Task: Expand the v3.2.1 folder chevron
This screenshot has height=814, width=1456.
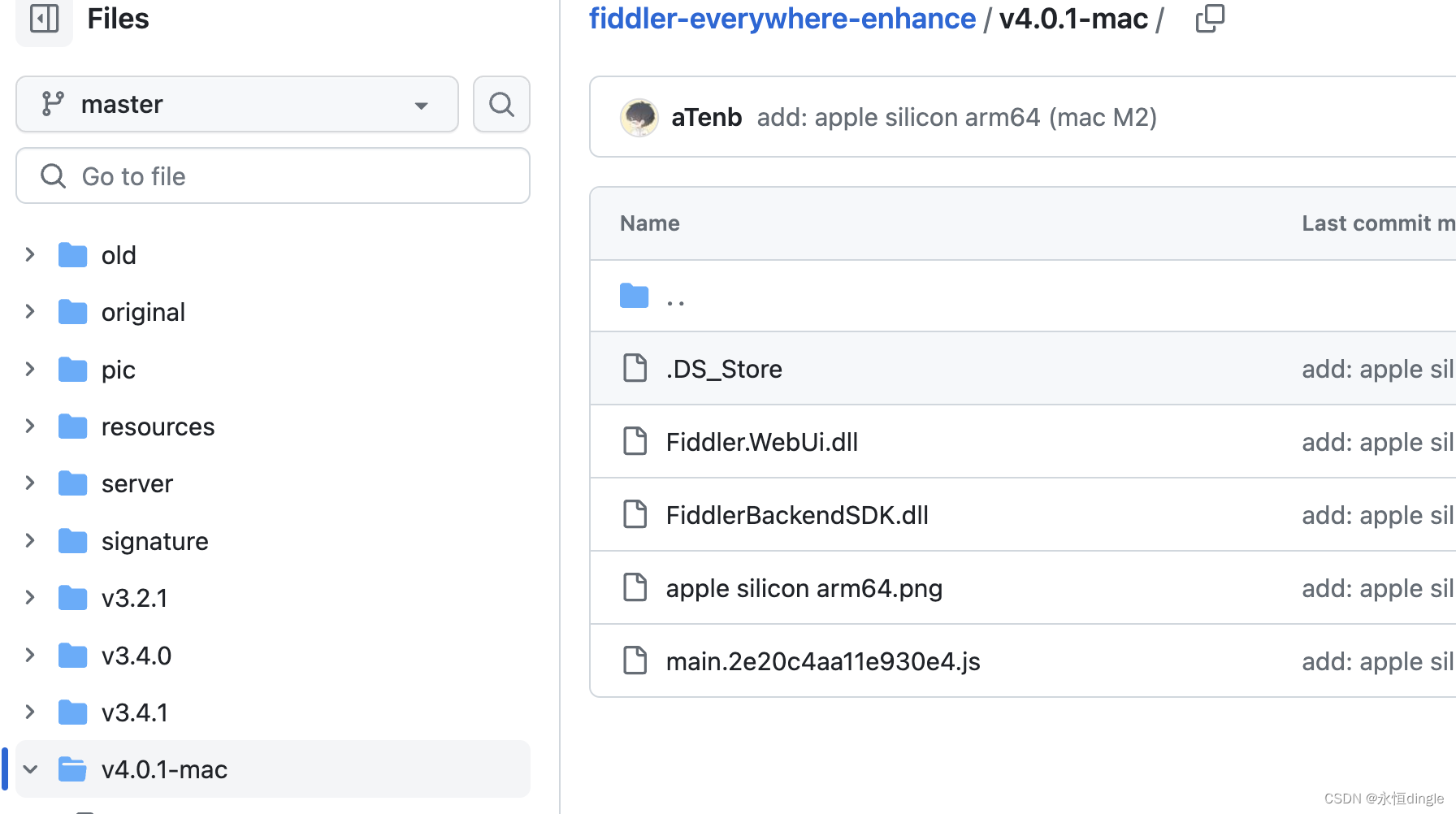Action: click(30, 598)
